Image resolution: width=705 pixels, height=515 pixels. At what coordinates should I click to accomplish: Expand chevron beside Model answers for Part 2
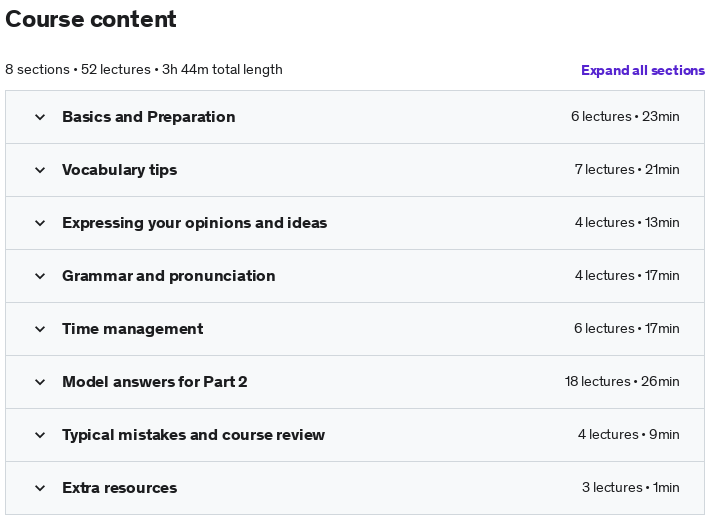click(x=40, y=382)
